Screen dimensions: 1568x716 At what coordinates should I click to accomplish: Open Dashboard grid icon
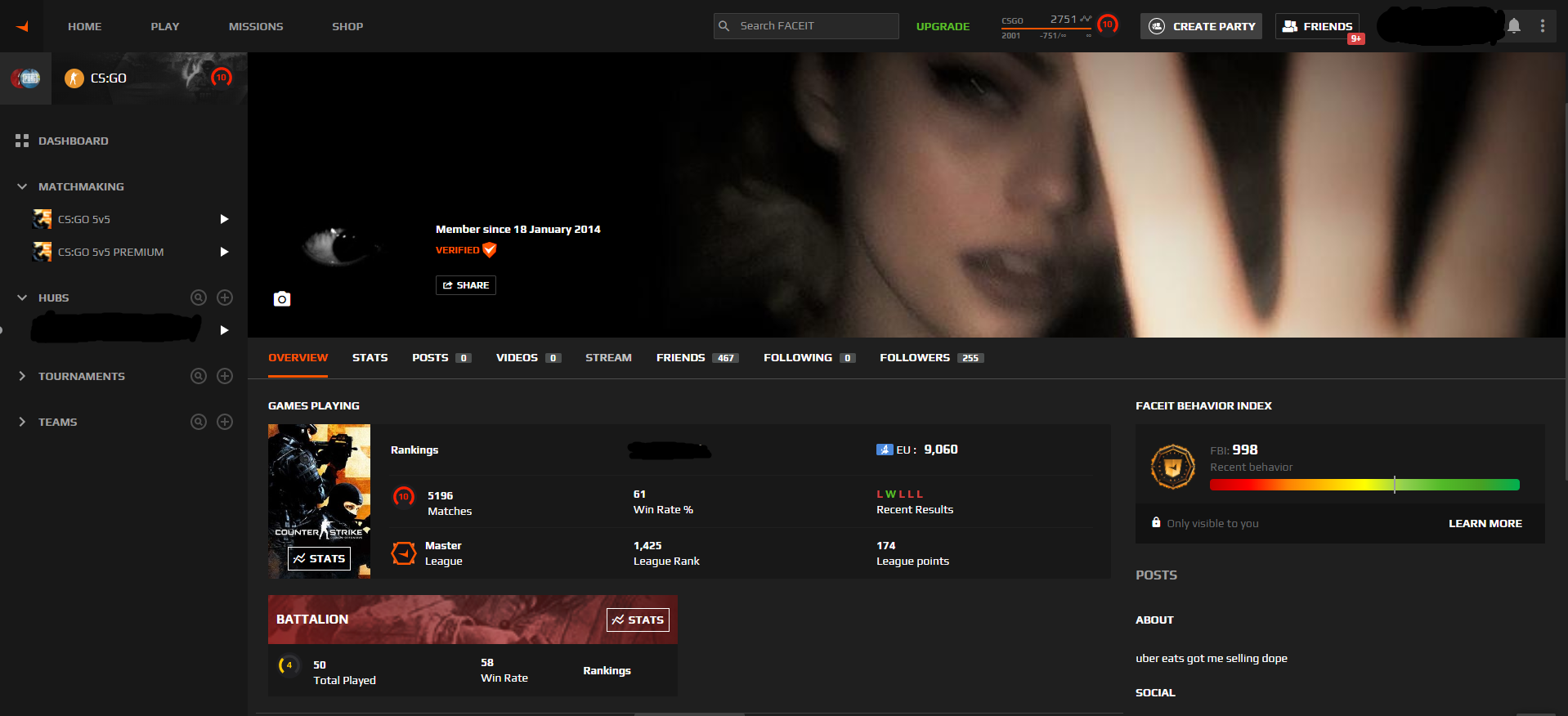(x=22, y=141)
